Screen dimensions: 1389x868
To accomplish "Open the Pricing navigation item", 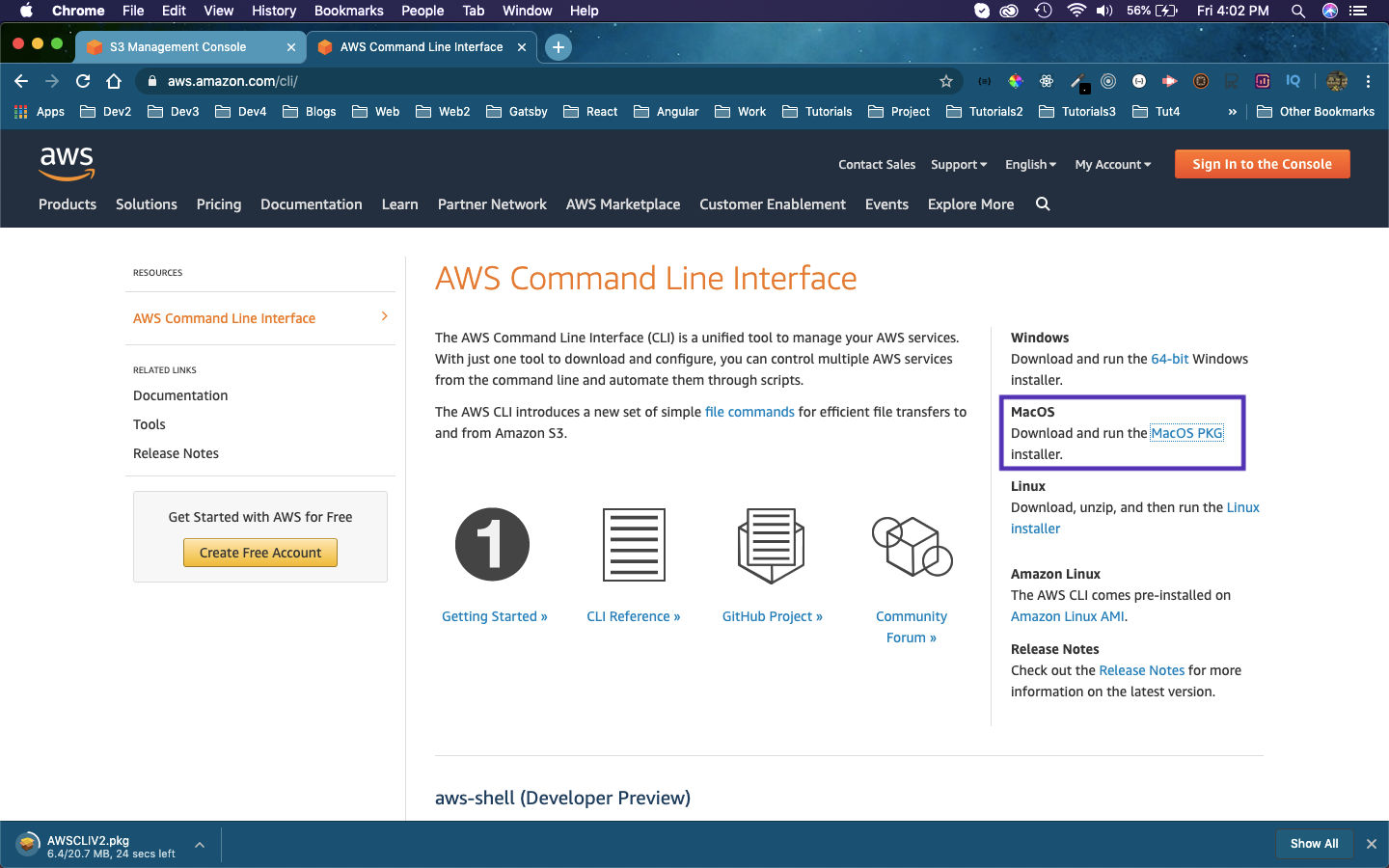I will point(219,203).
